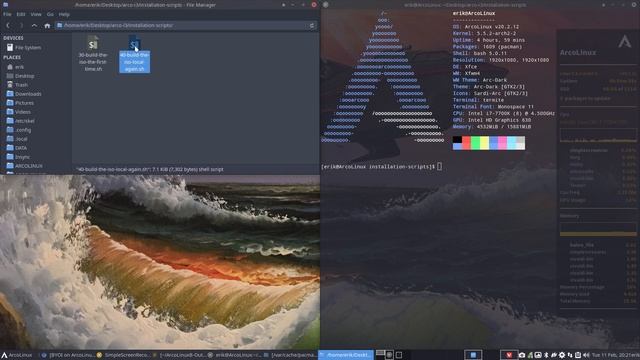The width and height of the screenshot is (640, 360).
Task: Open the File menu in File Manager
Action: (x=7, y=14)
